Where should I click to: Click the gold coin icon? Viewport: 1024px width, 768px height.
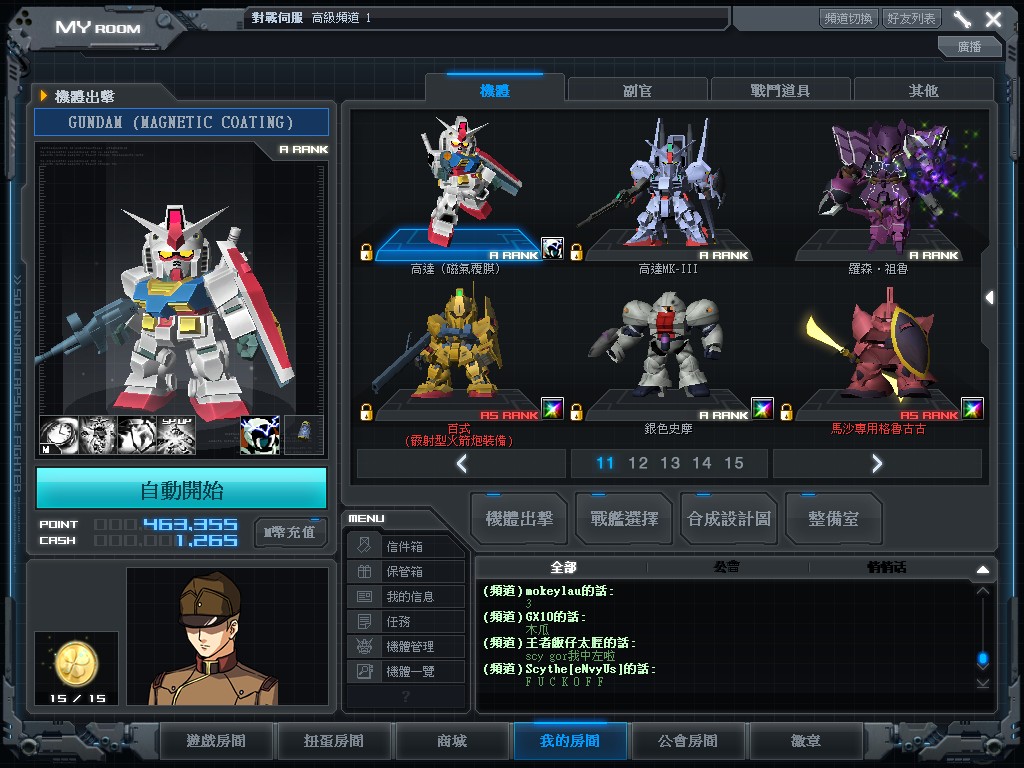pos(75,661)
